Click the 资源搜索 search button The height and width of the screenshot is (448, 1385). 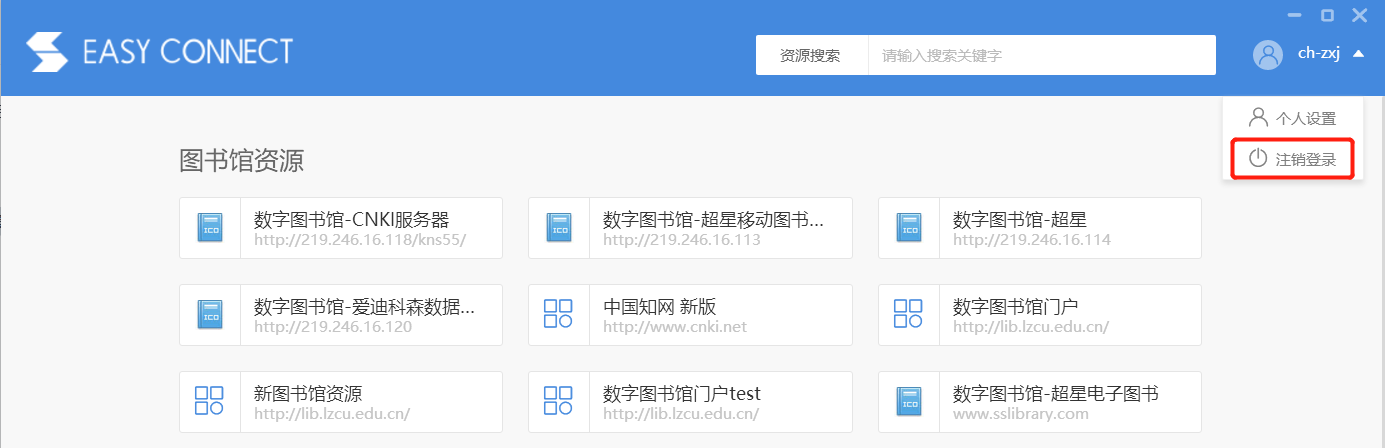(x=810, y=55)
